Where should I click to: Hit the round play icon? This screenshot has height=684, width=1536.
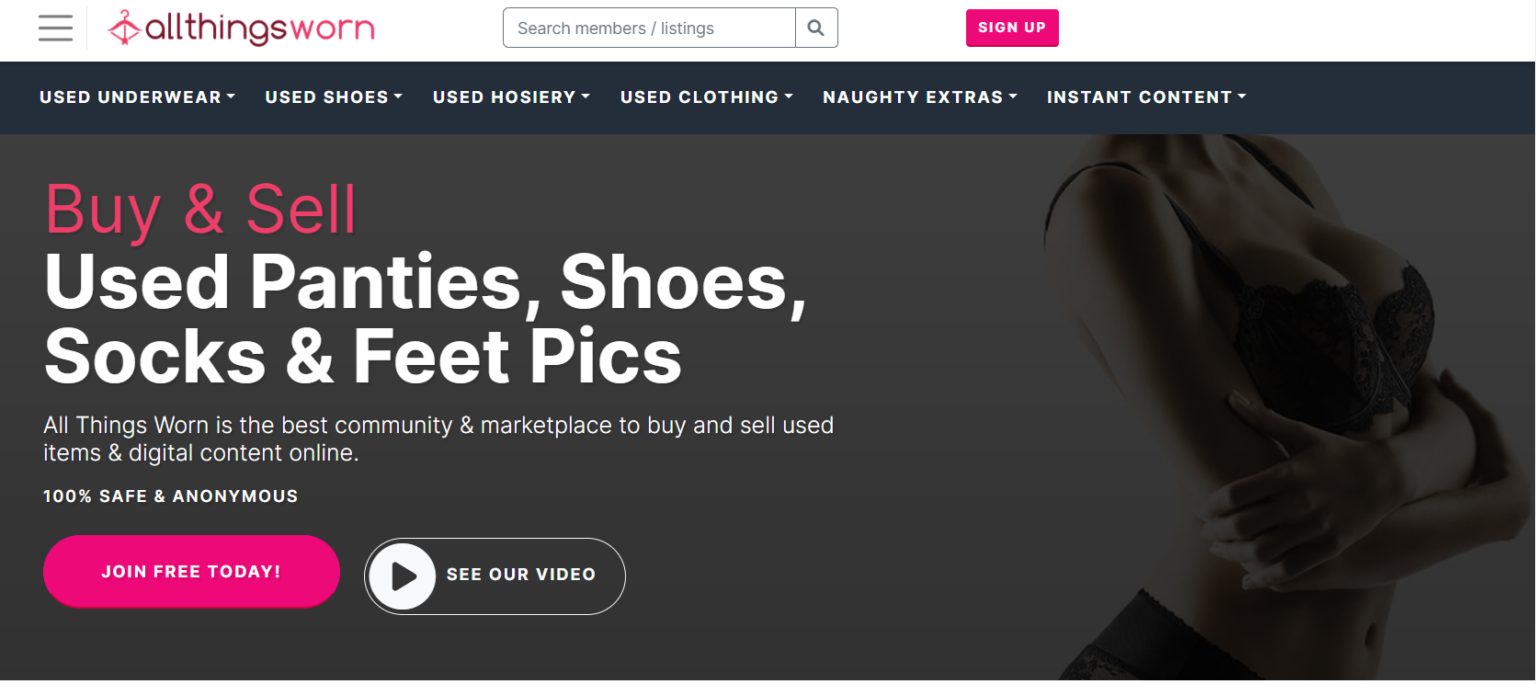(402, 576)
